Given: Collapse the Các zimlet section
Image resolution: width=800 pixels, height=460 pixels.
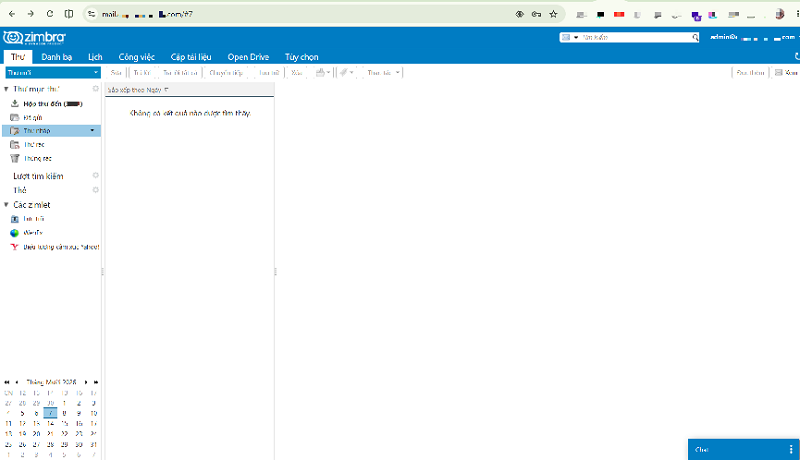Looking at the screenshot, I should pos(6,205).
